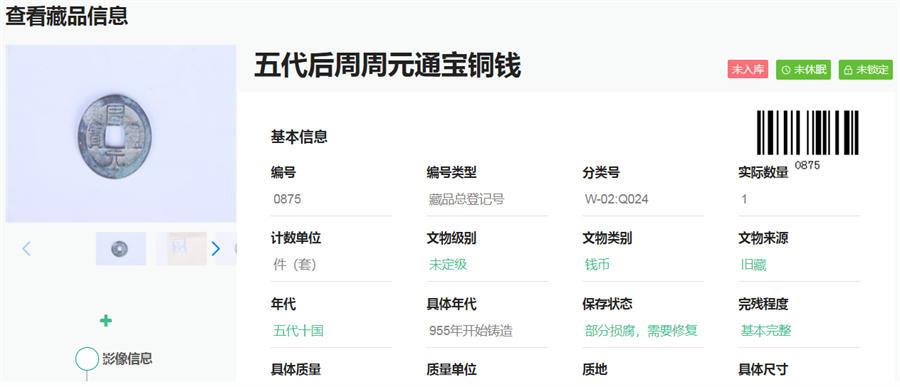Click the 分类号 value W-02:Q024

(616, 199)
